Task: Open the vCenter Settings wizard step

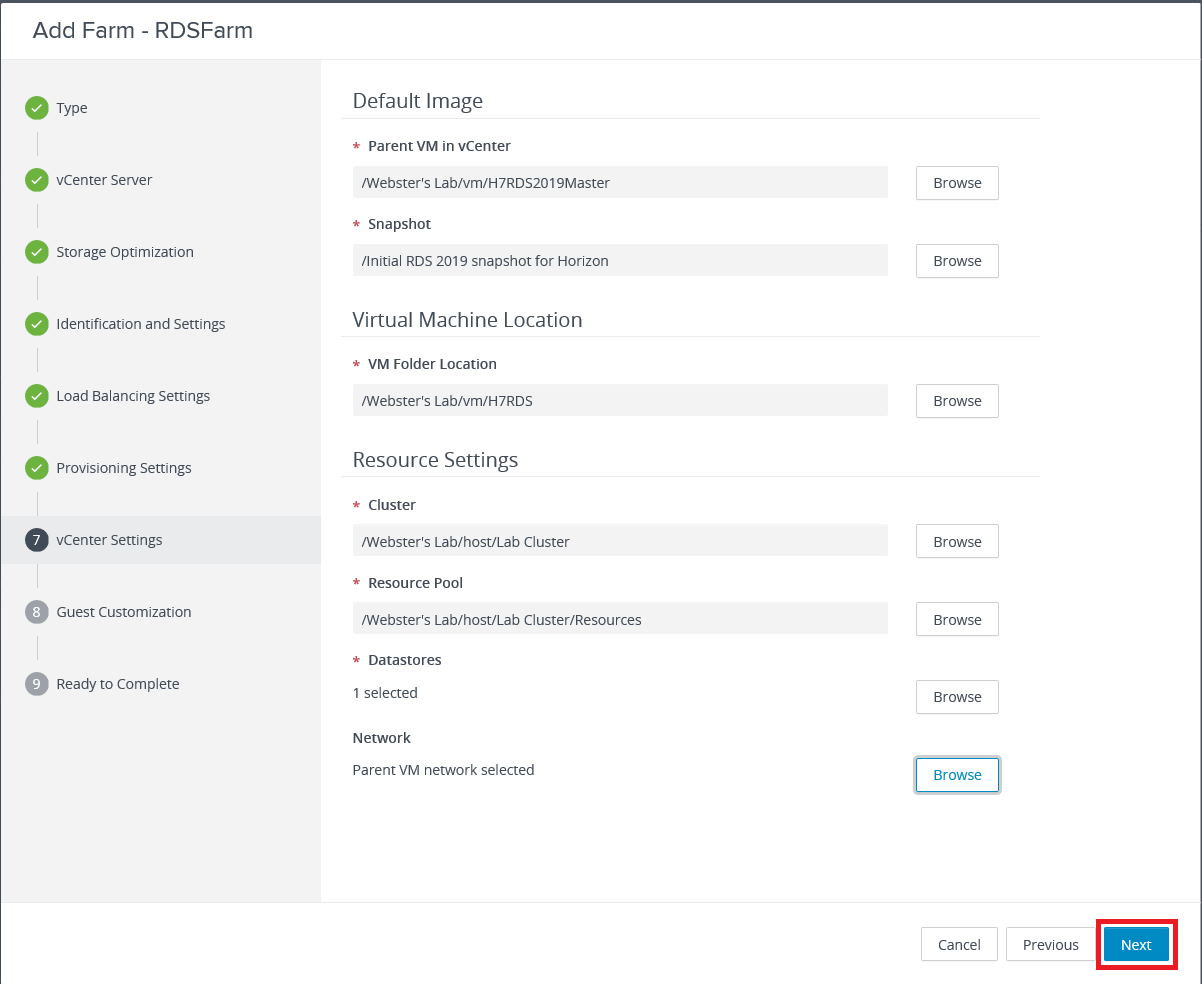Action: point(109,540)
